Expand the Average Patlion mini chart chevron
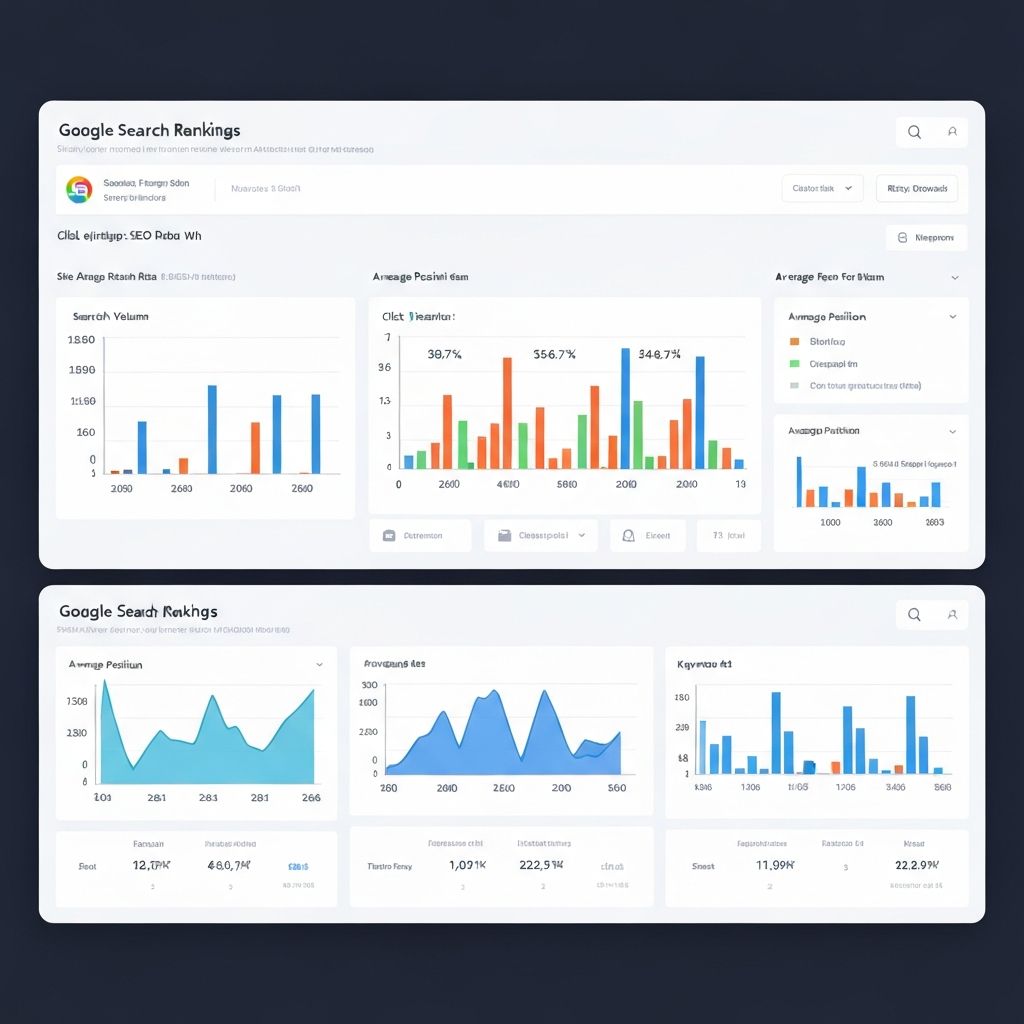Screen dimensions: 1024x1024 tap(953, 432)
